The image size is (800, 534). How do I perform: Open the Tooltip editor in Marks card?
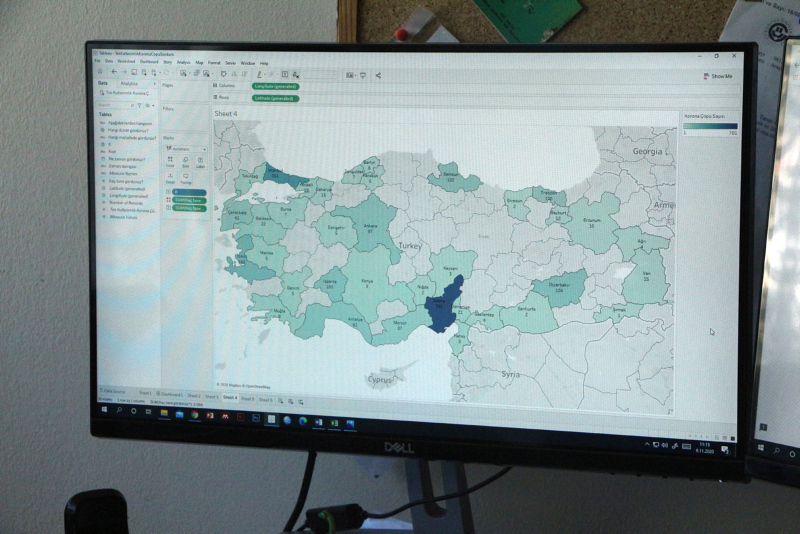186,177
